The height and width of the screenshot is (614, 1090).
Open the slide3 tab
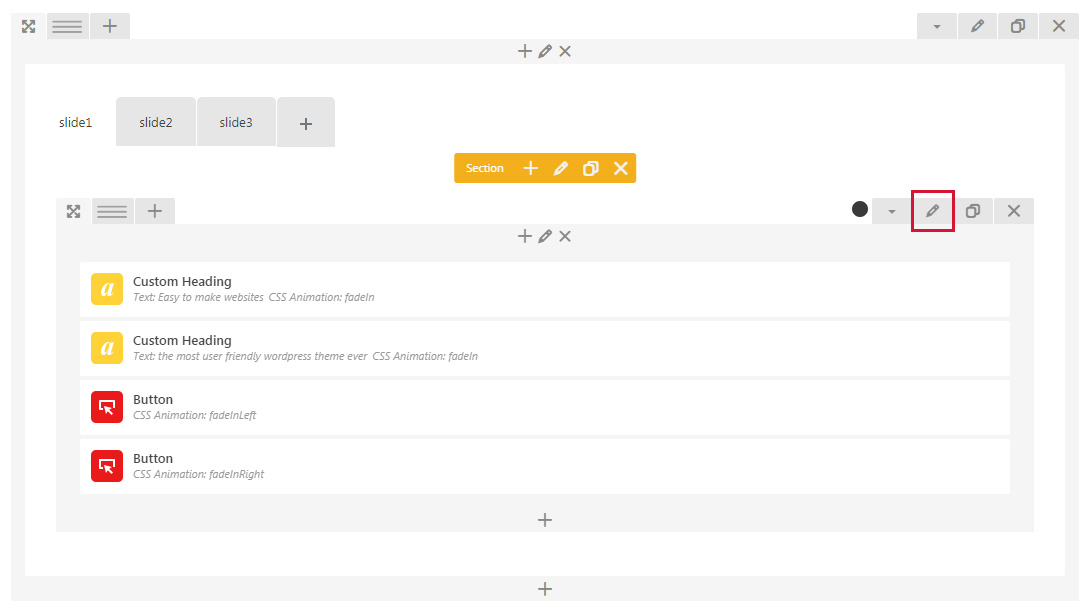[236, 122]
